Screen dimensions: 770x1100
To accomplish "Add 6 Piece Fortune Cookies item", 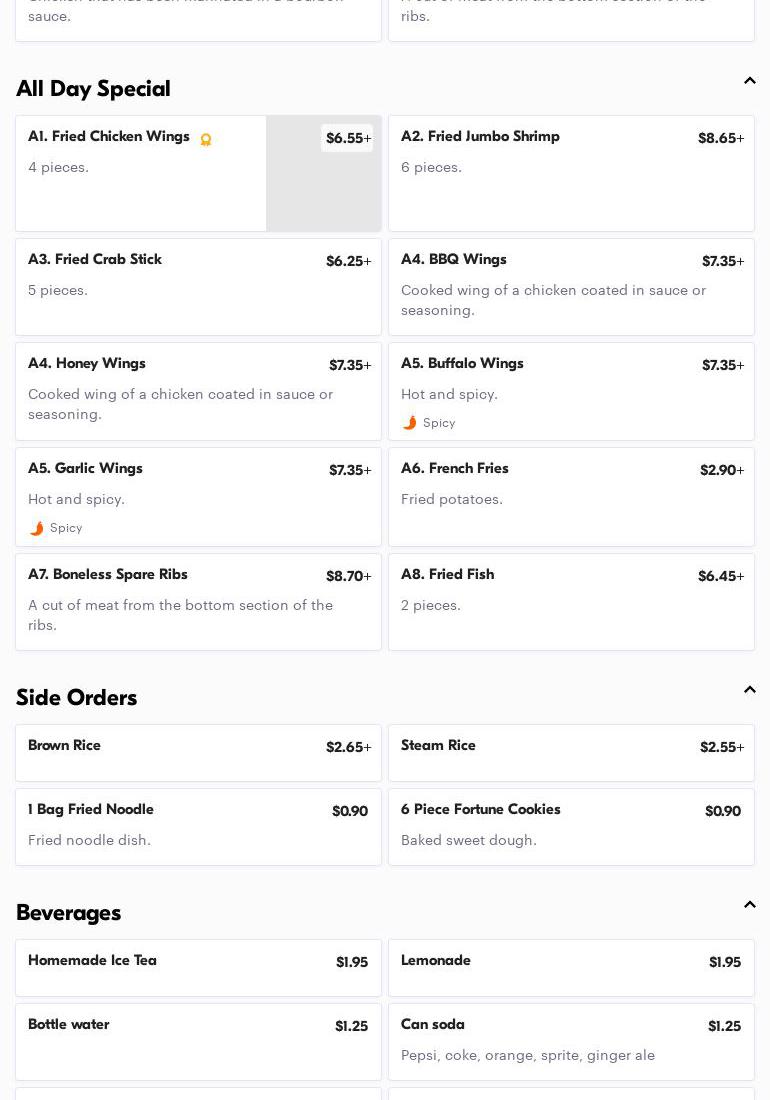I will (x=571, y=826).
